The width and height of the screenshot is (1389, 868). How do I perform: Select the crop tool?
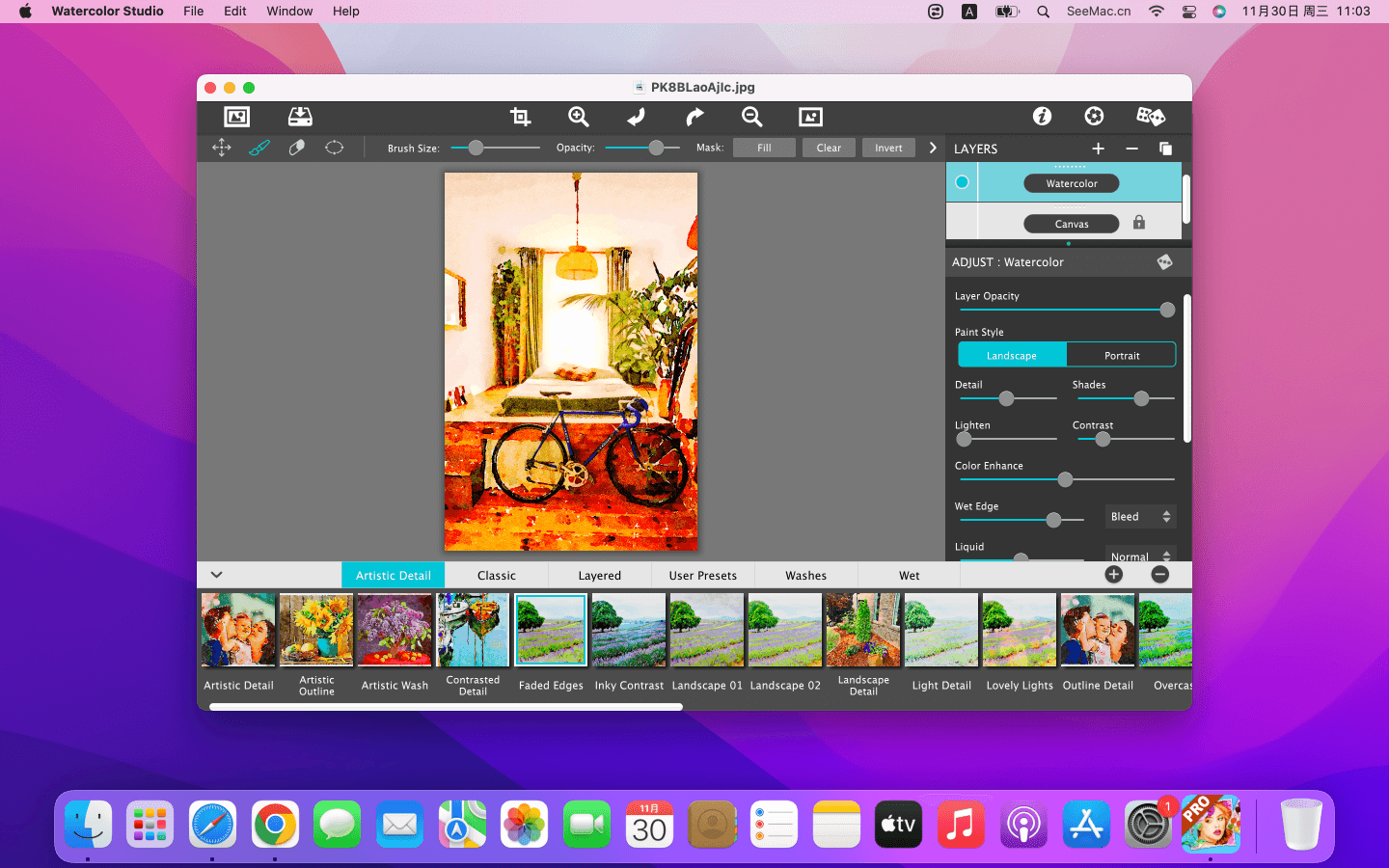pos(520,117)
